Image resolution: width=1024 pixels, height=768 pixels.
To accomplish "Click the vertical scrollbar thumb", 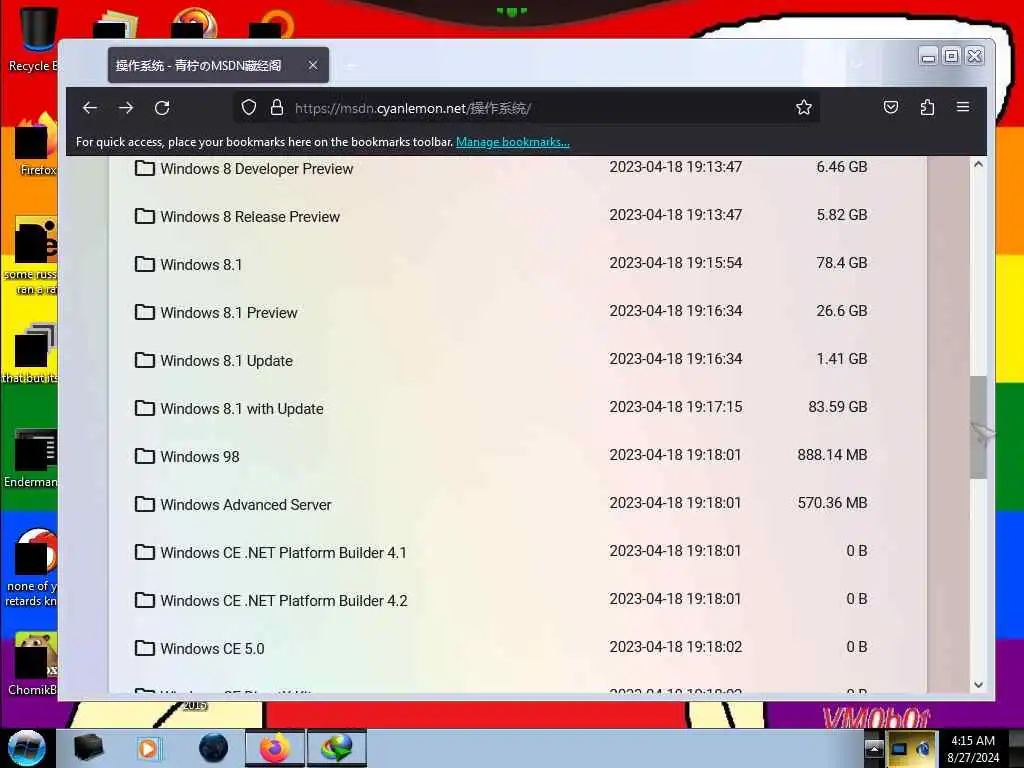I will click(978, 428).
